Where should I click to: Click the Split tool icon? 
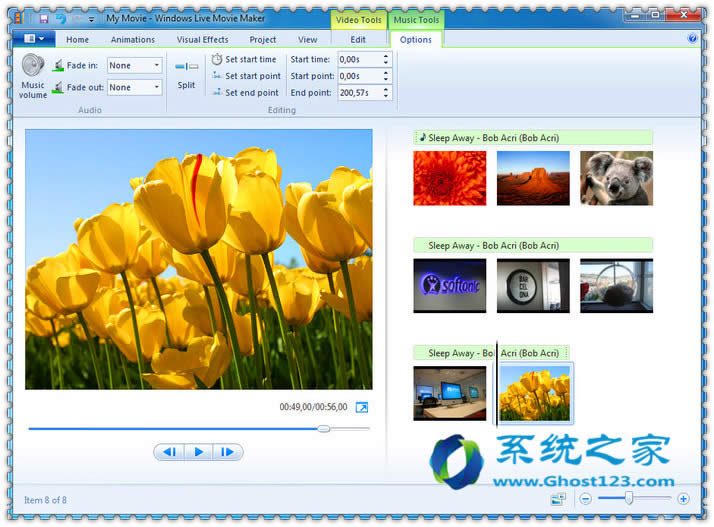click(x=186, y=66)
